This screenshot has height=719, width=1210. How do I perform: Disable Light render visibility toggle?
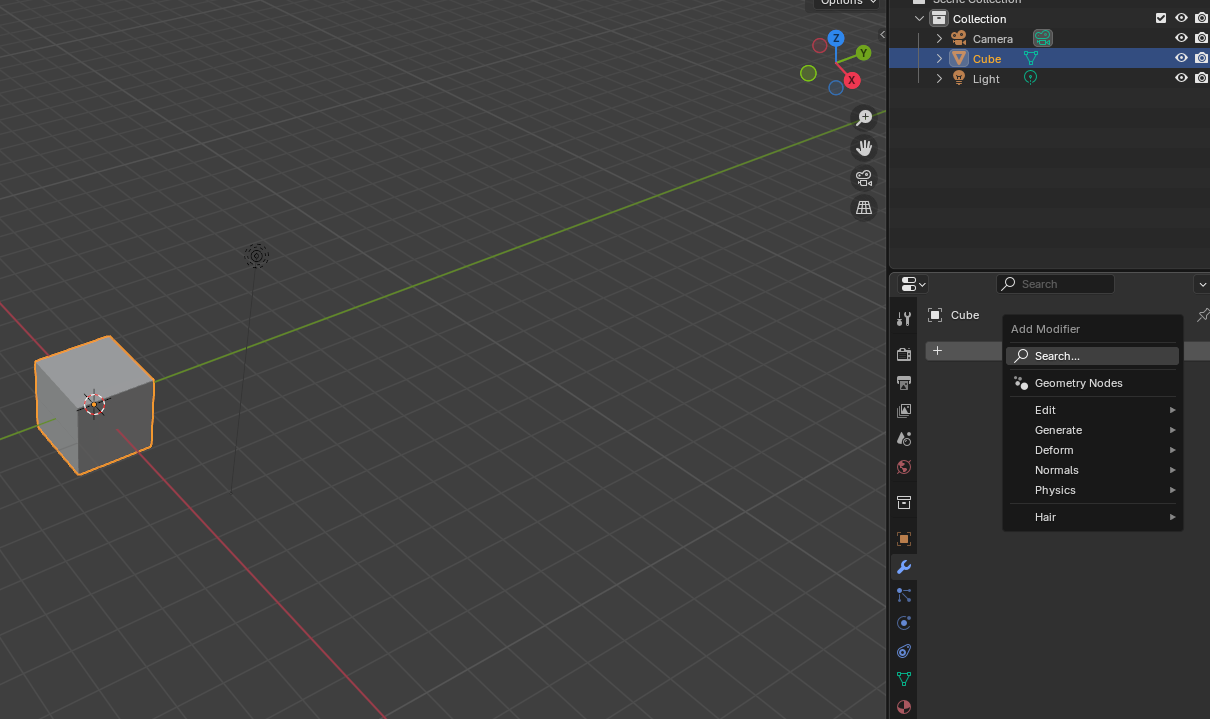1201,78
